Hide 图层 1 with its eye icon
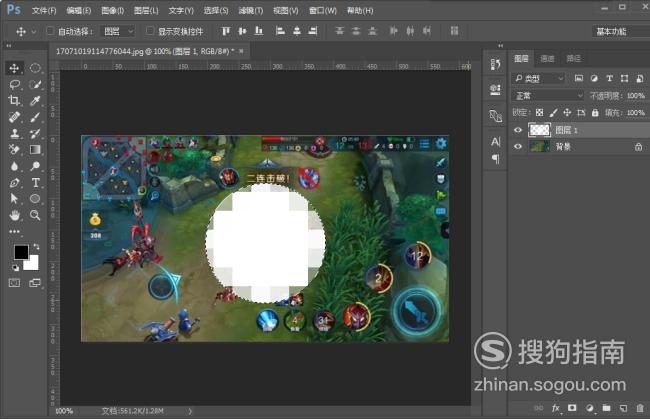The height and width of the screenshot is (419, 650). tap(518, 130)
